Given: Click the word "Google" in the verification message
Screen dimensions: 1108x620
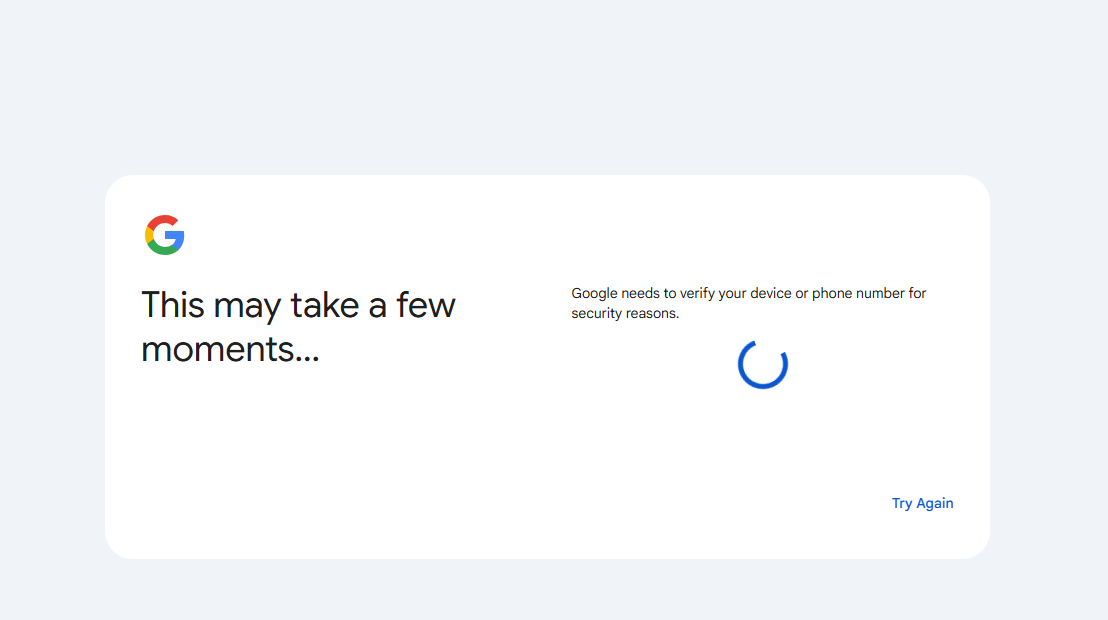Looking at the screenshot, I should [594, 293].
